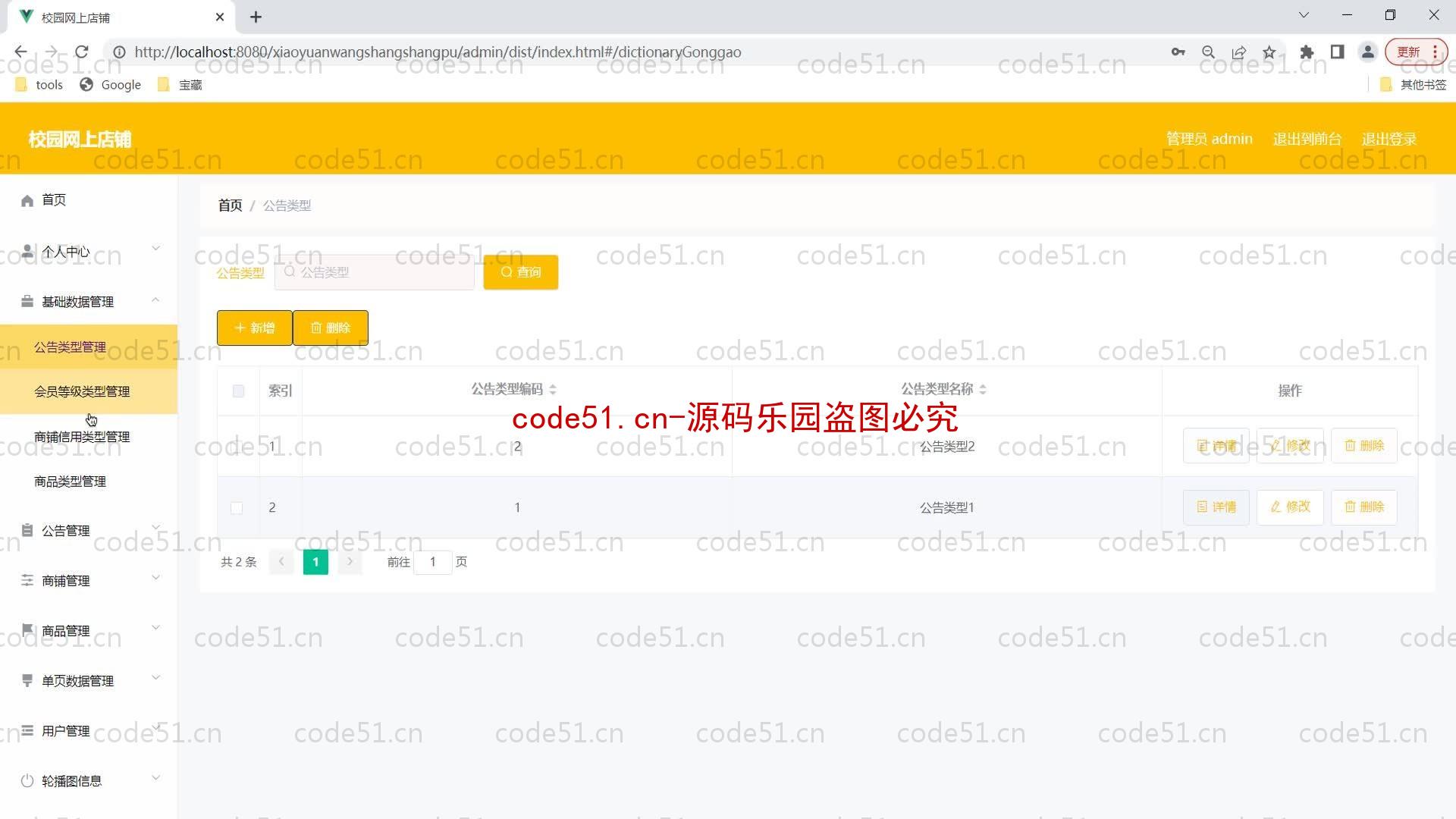Click the sliders icon for 商铺管理
Image resolution: width=1456 pixels, height=819 pixels.
[x=27, y=580]
